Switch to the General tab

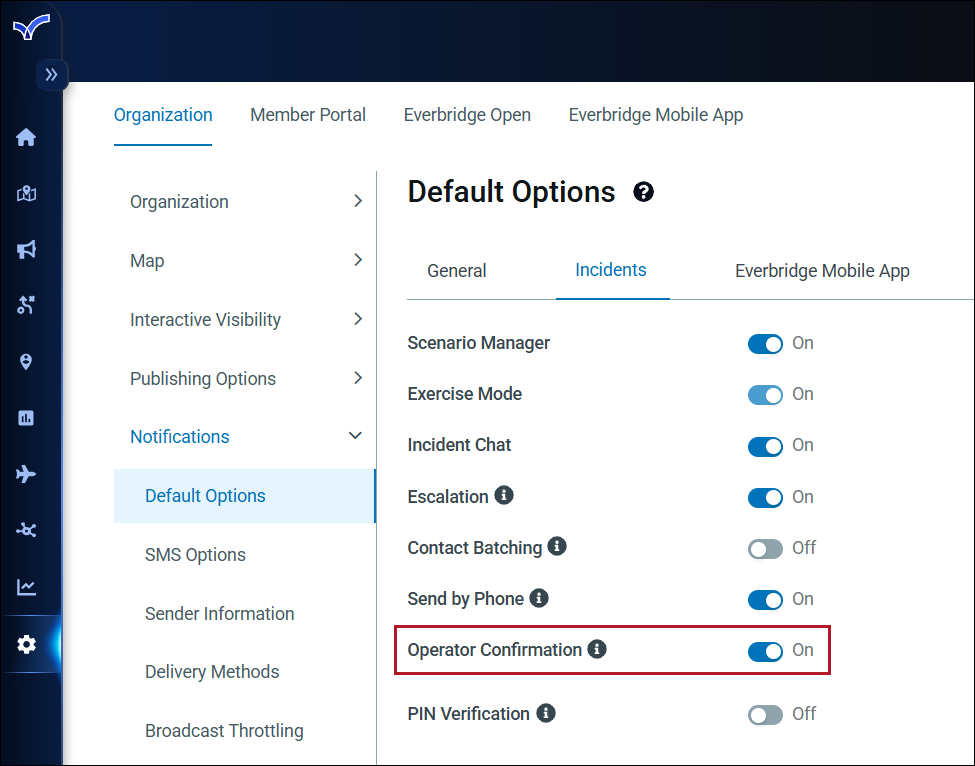point(457,271)
